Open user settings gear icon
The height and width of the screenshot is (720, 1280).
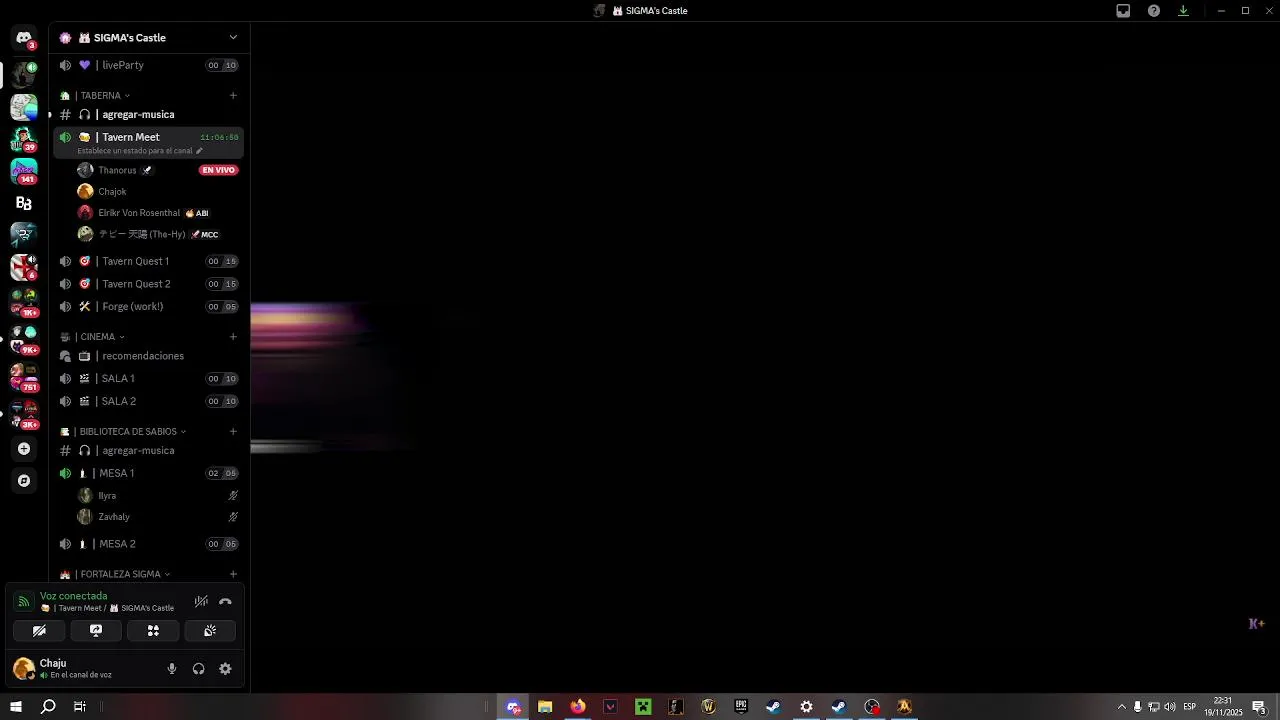click(225, 669)
